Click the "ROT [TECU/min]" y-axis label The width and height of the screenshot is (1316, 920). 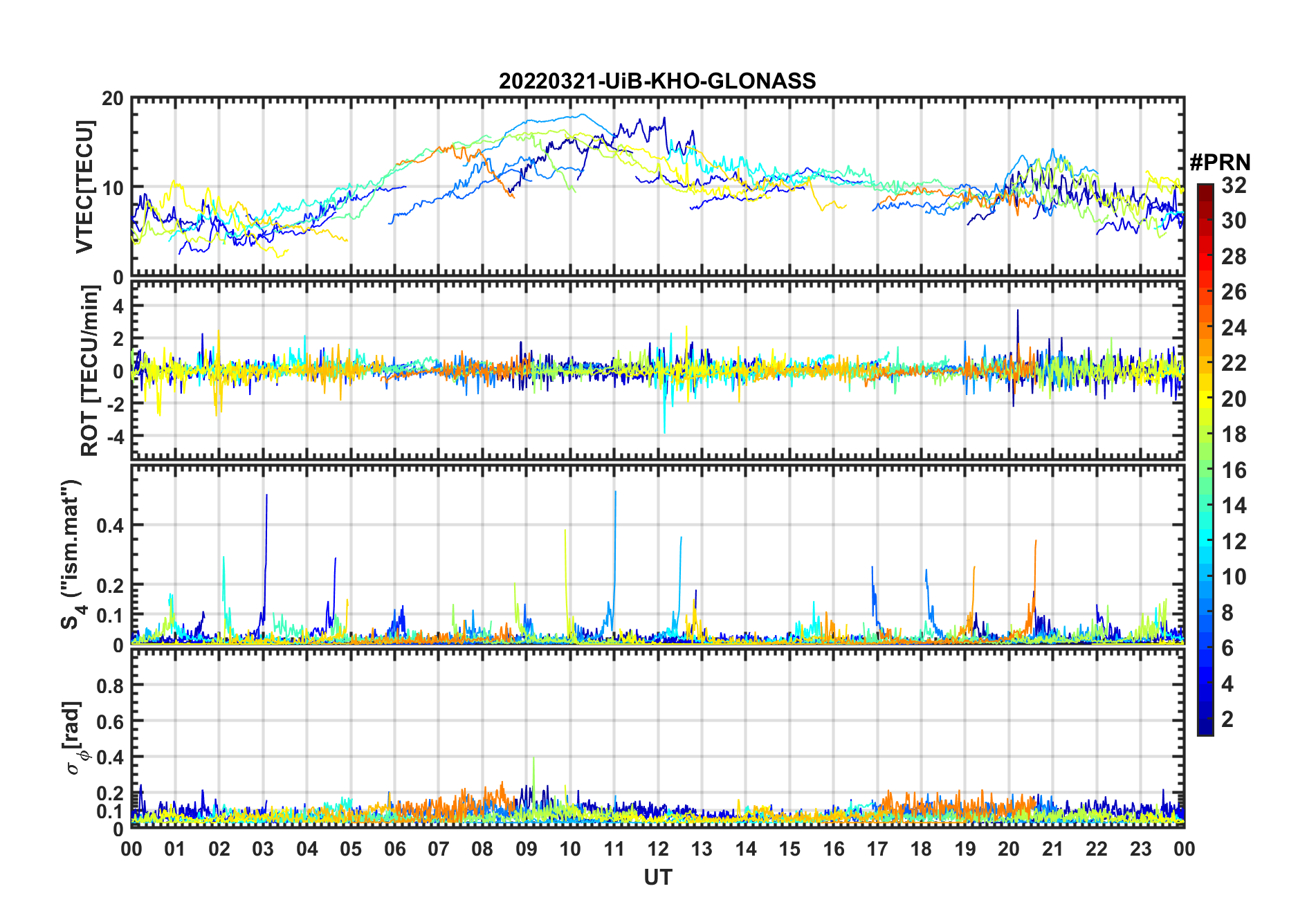(x=90, y=371)
